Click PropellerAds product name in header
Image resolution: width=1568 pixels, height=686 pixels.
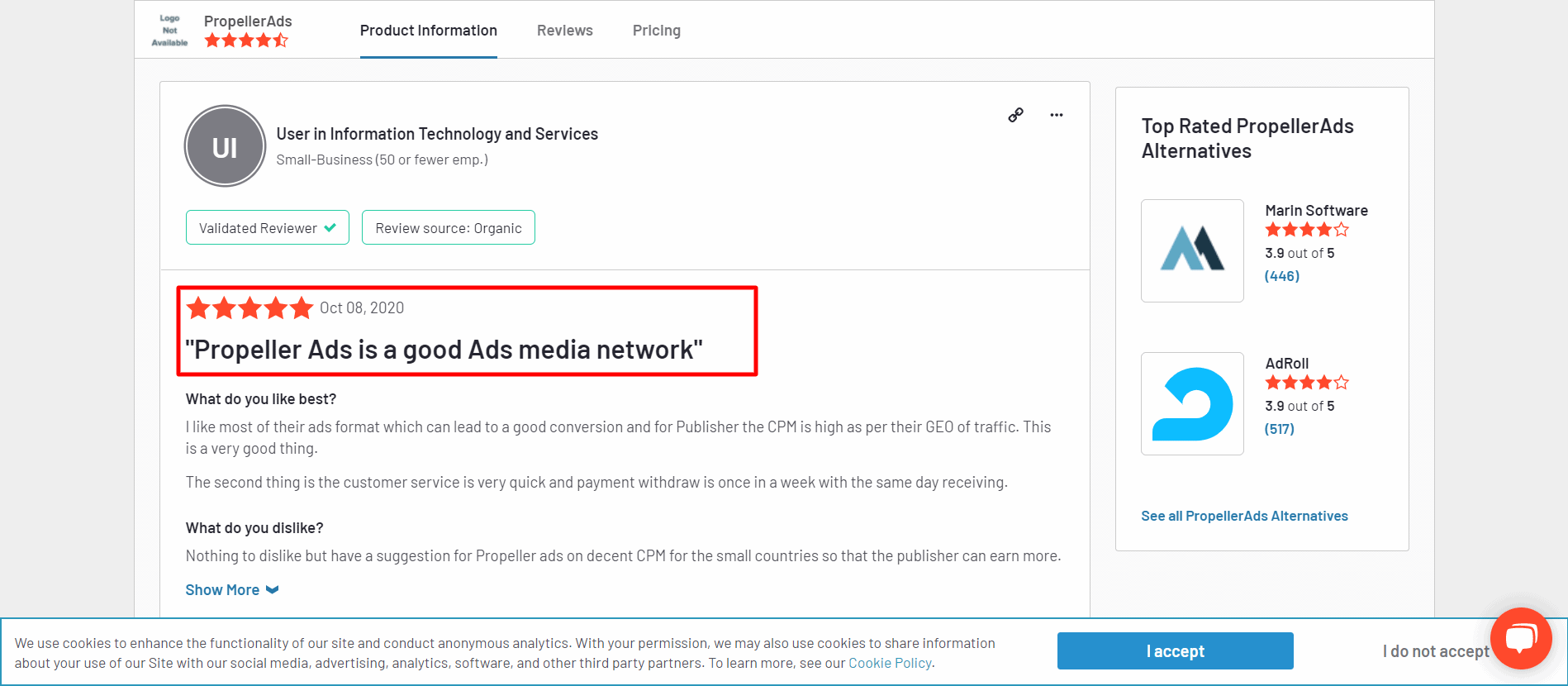click(x=248, y=21)
